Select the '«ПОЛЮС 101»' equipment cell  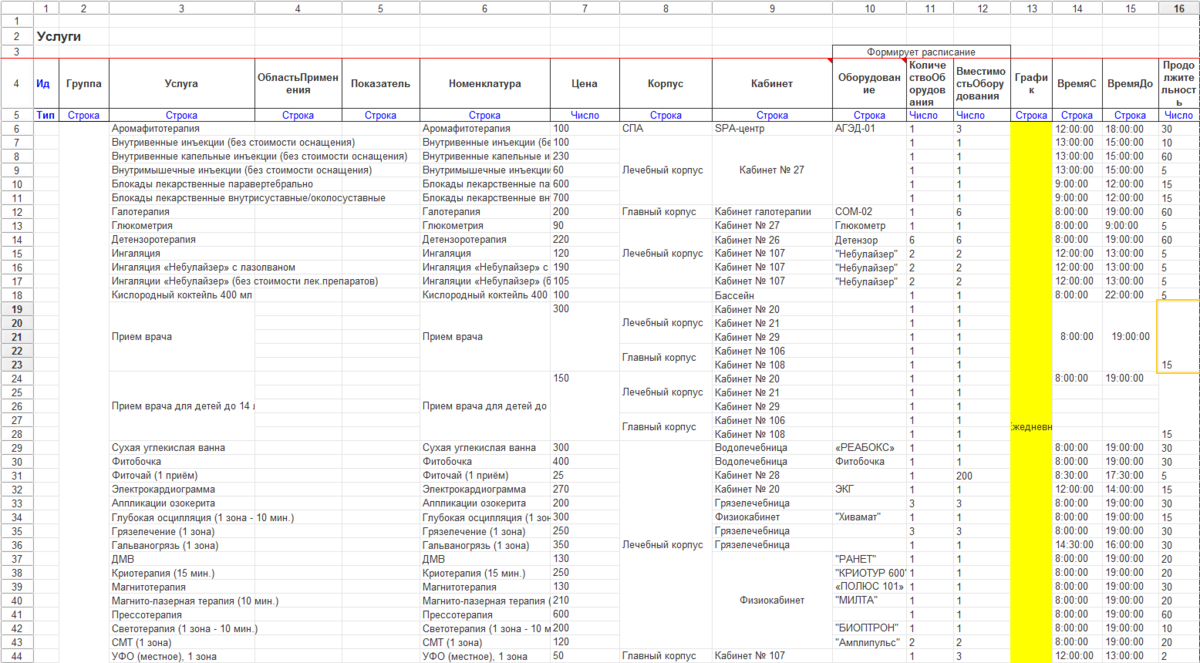869,587
